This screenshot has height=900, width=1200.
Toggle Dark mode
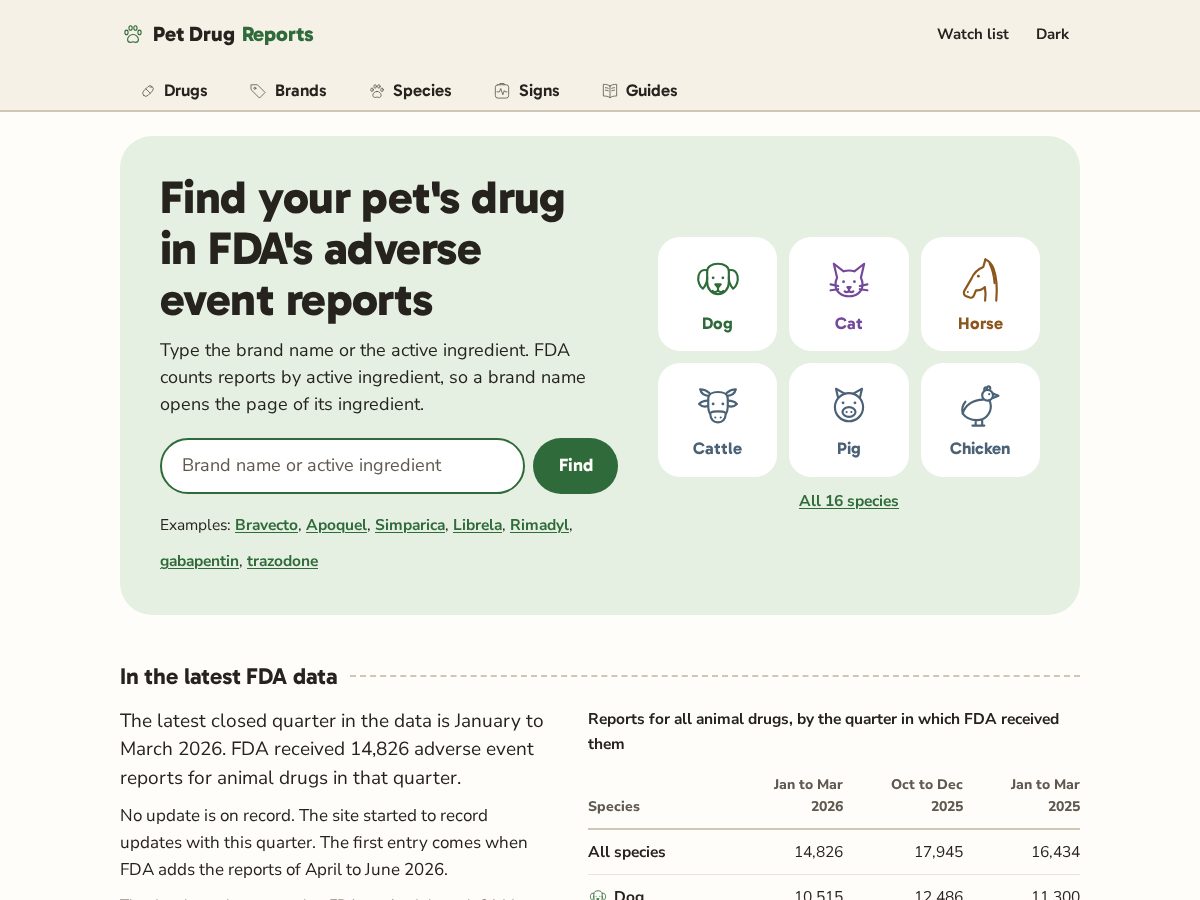(x=1052, y=34)
